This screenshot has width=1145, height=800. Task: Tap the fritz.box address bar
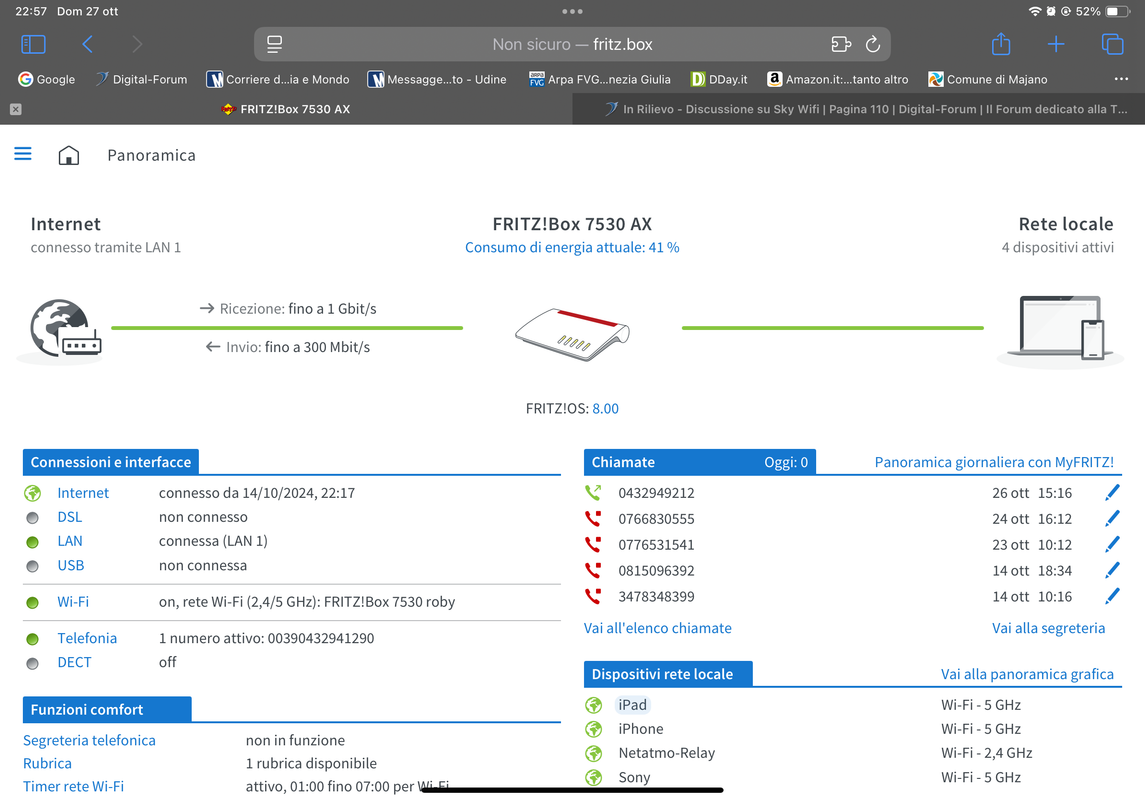[x=572, y=45]
